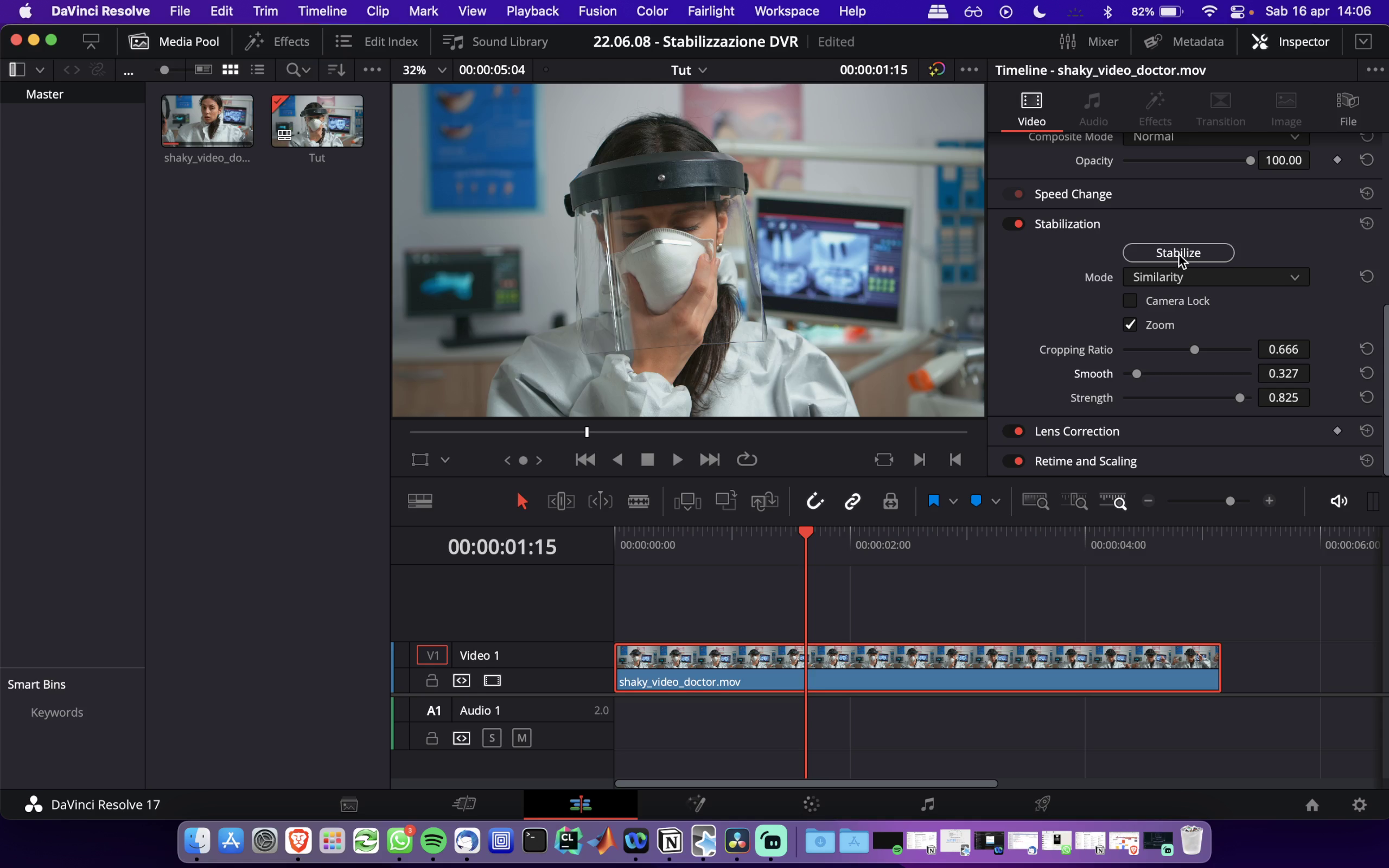The image size is (1389, 868).
Task: Open the viewer zoom 32% dropdown
Action: (424, 70)
